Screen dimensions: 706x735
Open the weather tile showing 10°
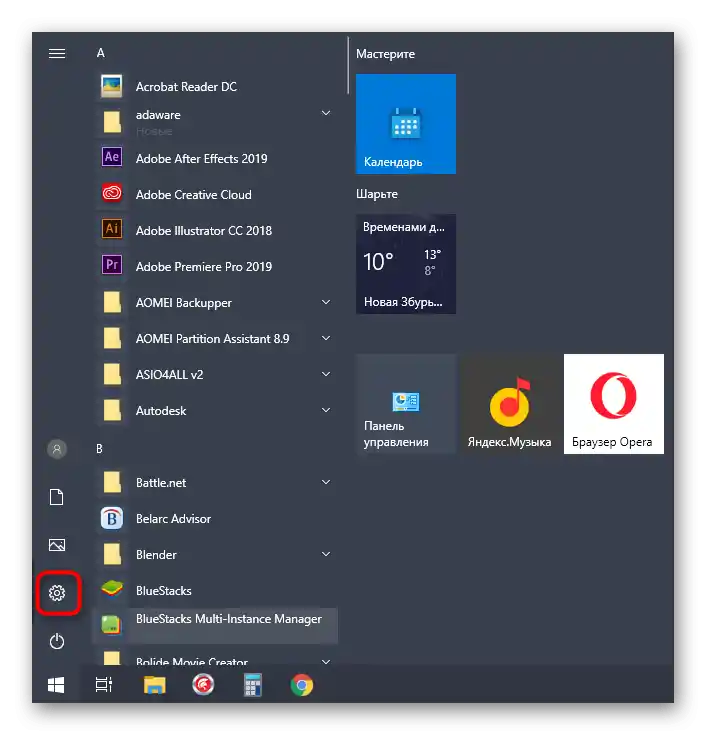pyautogui.click(x=406, y=264)
